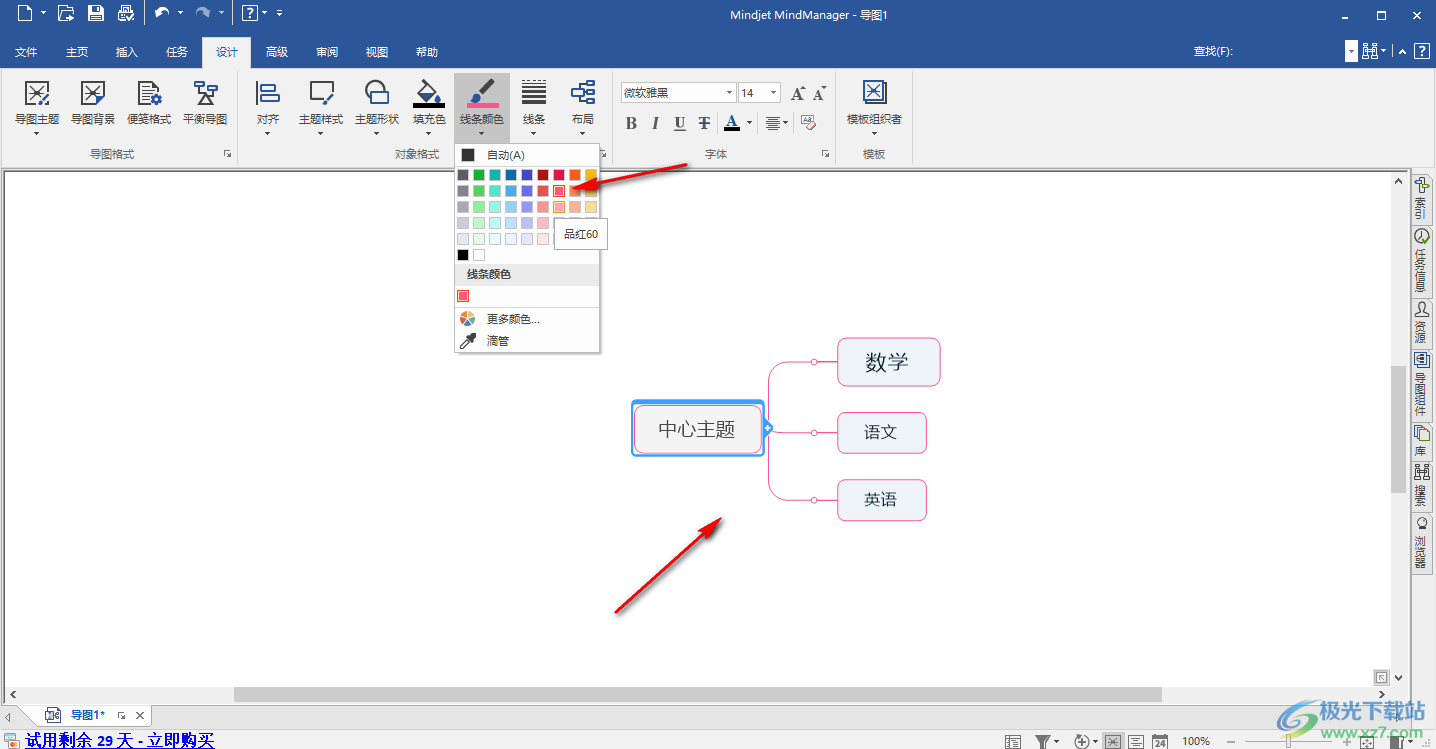Image resolution: width=1436 pixels, height=749 pixels.
Task: Open the font color dropdown arrow
Action: 749,123
